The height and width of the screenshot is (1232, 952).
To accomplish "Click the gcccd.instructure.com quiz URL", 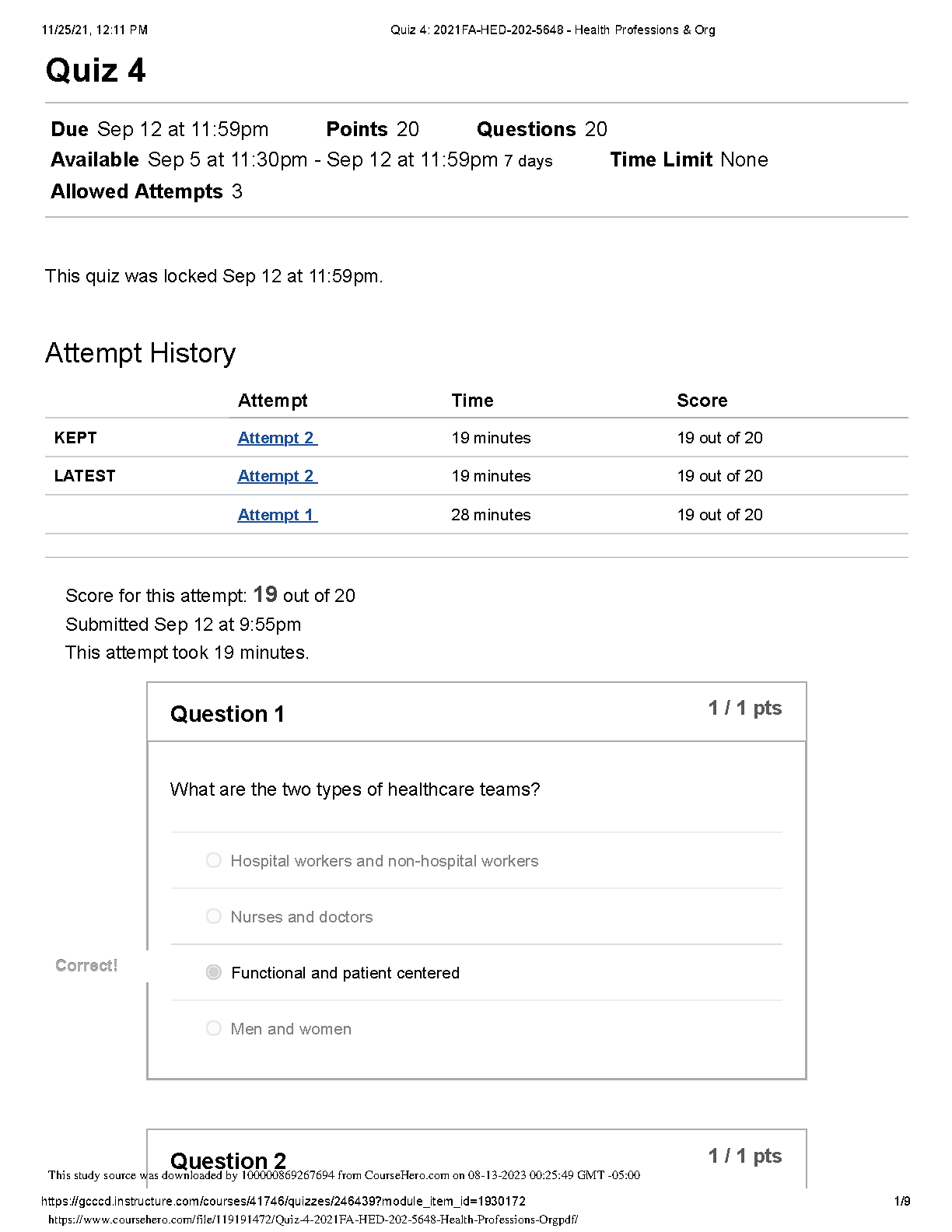I will 283,1201.
